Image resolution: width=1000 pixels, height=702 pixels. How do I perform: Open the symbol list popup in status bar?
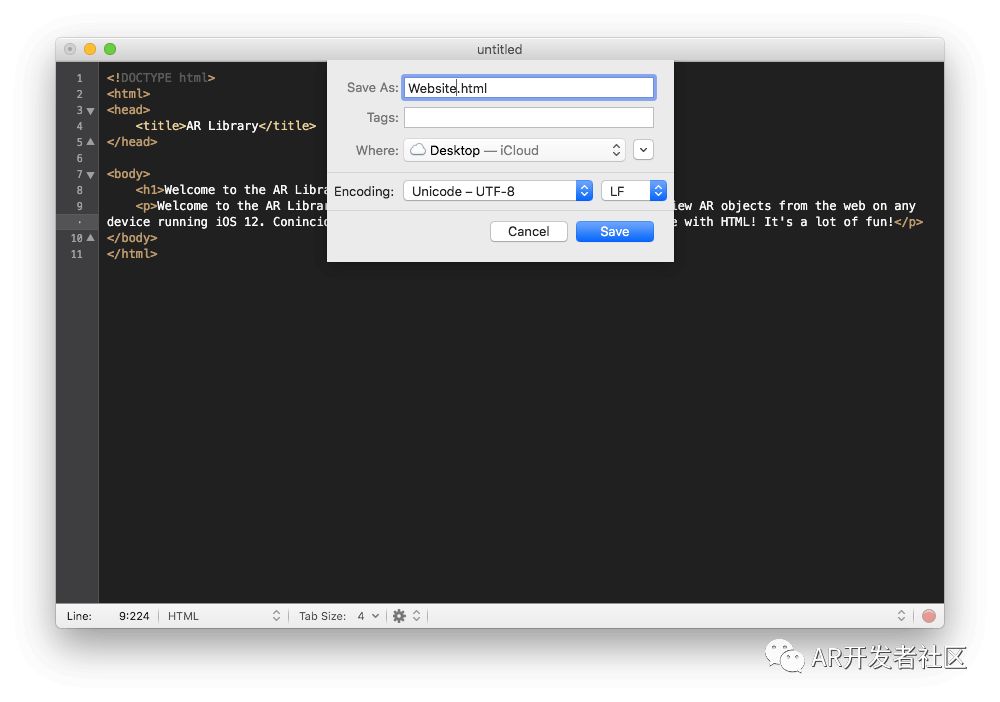[900, 616]
